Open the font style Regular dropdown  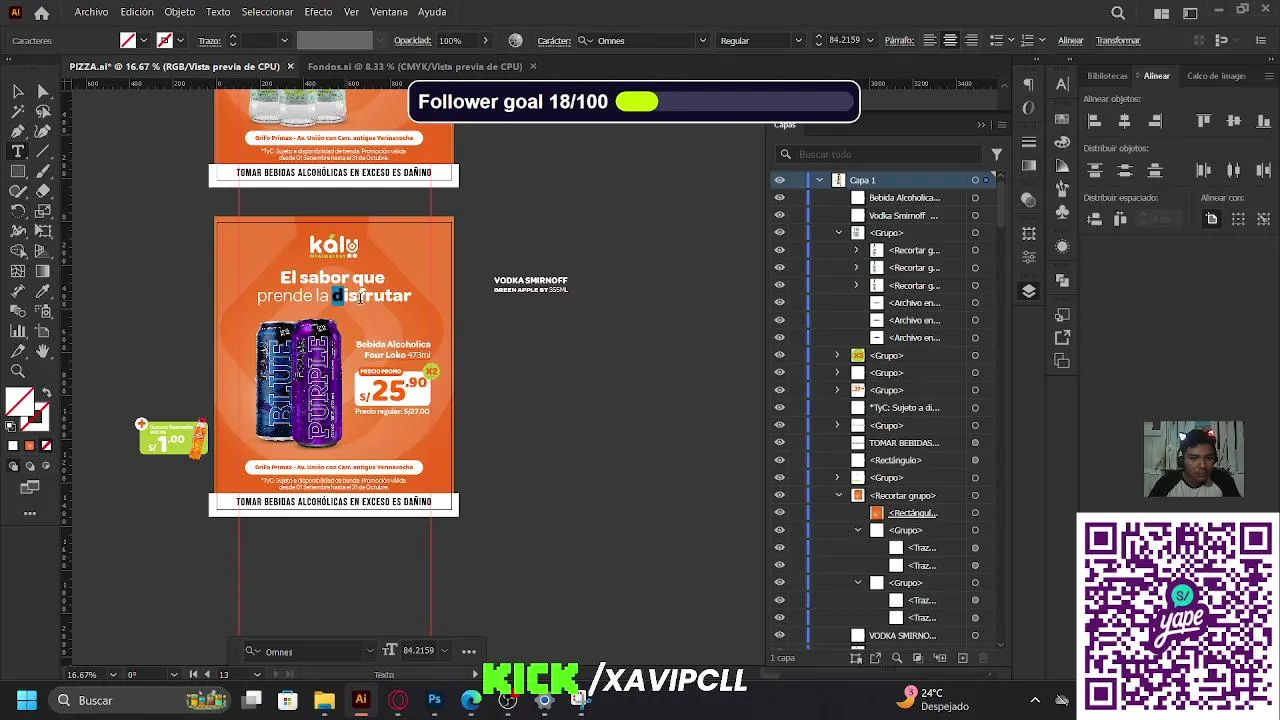pos(798,41)
